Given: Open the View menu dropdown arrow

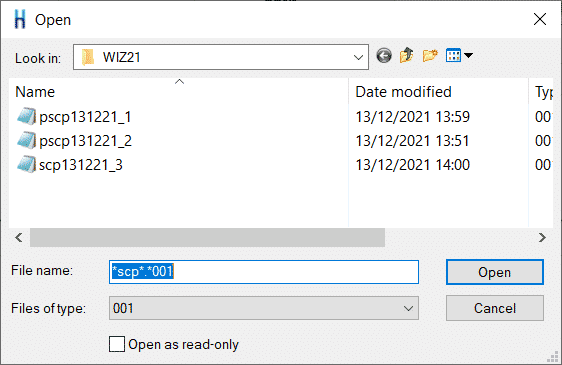Looking at the screenshot, I should pos(468,56).
